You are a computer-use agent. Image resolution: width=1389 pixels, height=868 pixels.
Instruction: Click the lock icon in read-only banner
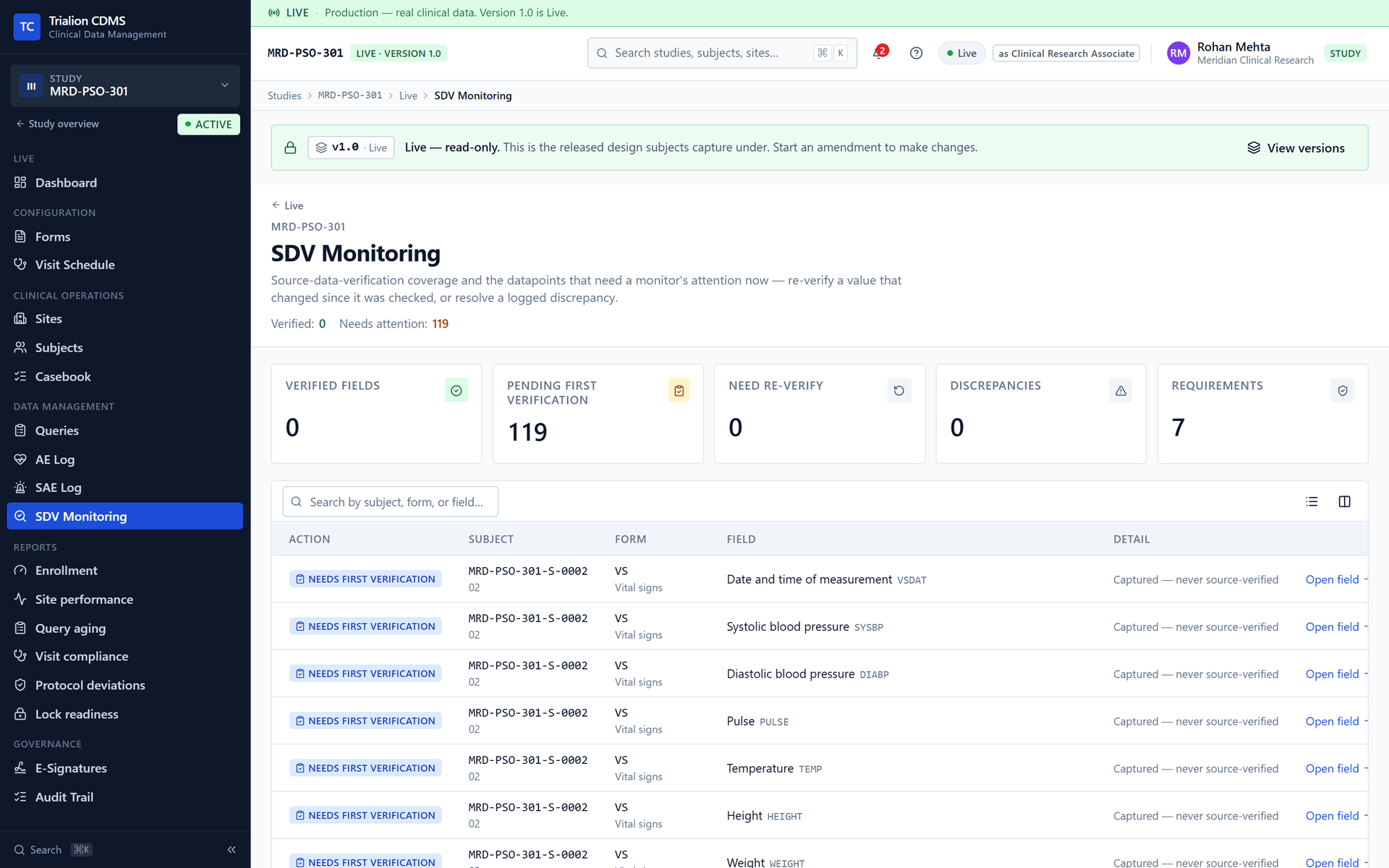point(290,148)
